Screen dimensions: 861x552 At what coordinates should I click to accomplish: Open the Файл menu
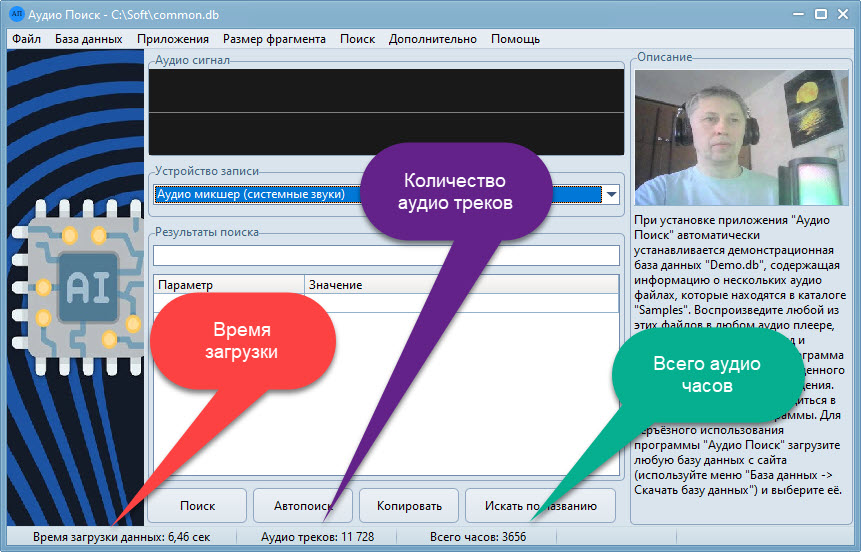click(27, 39)
